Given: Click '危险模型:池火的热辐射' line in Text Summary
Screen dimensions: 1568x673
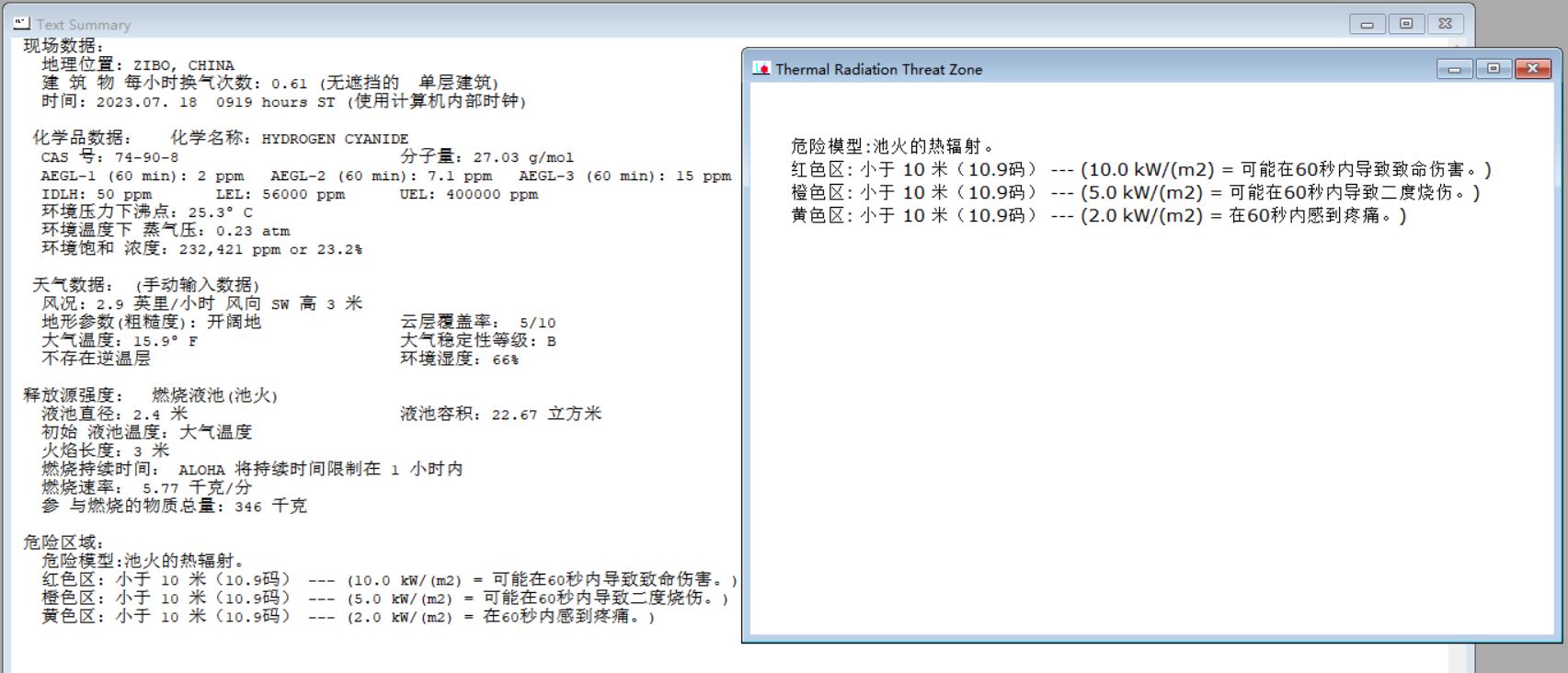Looking at the screenshot, I should click(x=143, y=562).
